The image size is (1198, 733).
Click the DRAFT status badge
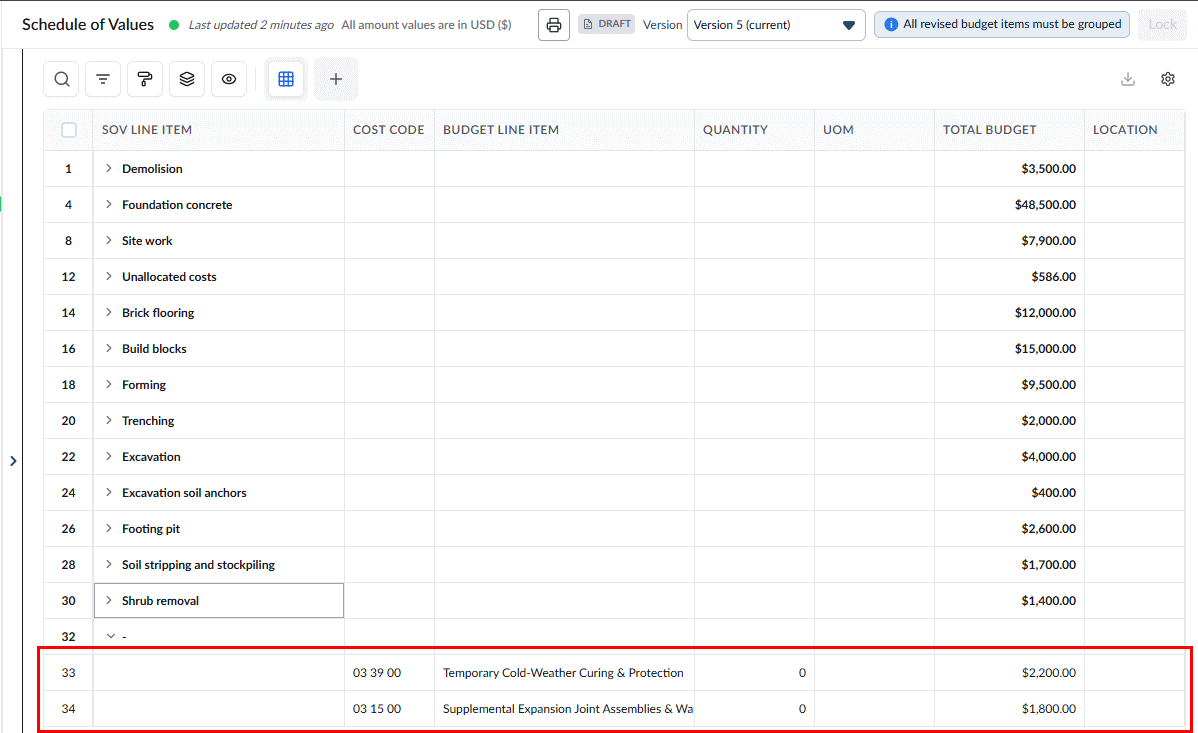(x=607, y=24)
